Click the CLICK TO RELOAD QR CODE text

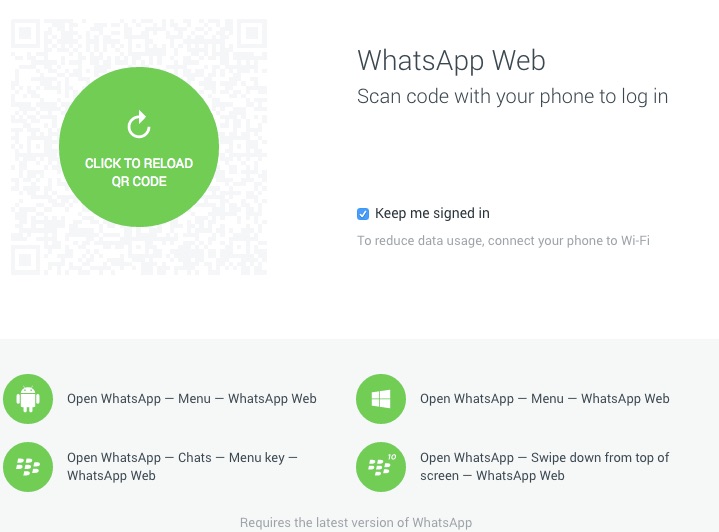(139, 172)
